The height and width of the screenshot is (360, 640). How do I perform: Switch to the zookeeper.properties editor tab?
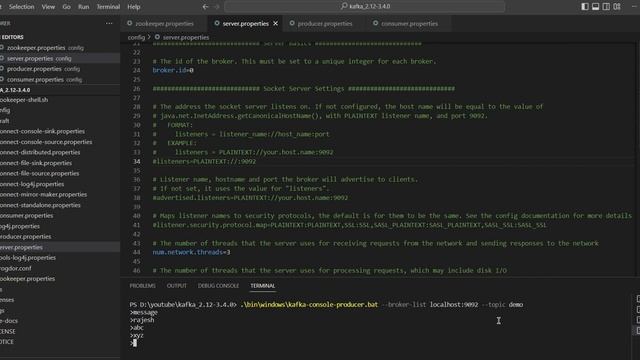pos(164,24)
